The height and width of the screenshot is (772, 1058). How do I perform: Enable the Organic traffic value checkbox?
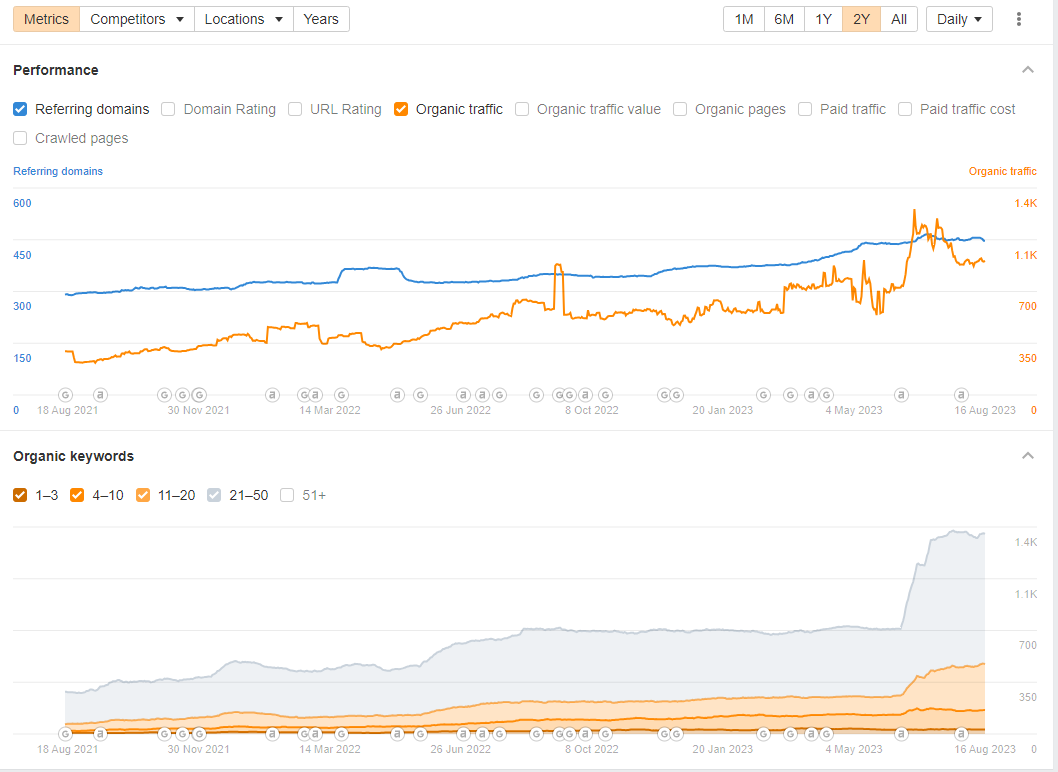[x=522, y=109]
